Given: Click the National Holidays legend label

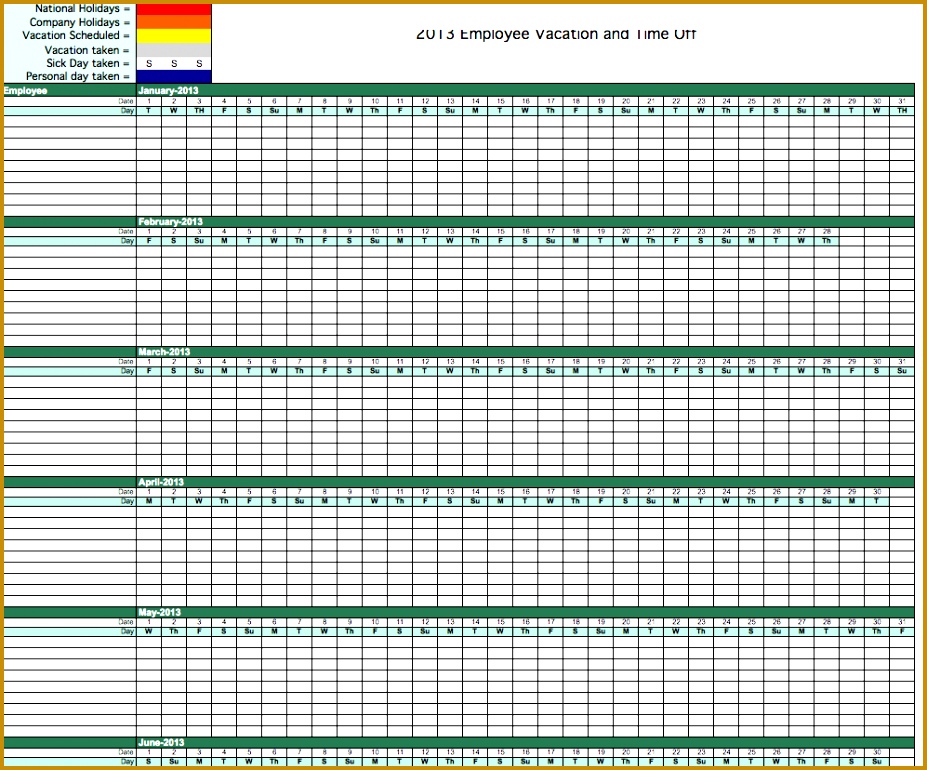Looking at the screenshot, I should 77,9.
